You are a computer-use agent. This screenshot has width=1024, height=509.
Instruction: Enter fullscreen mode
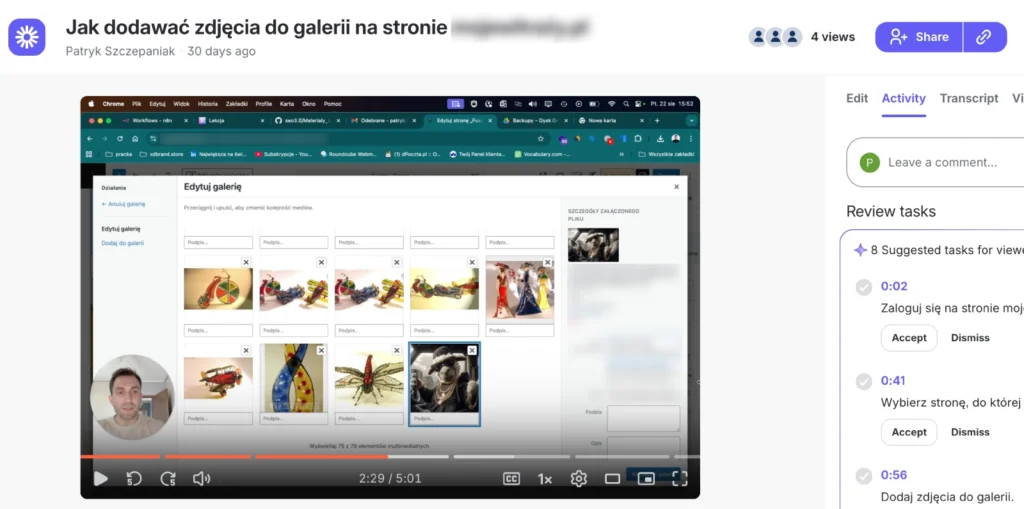click(680, 479)
